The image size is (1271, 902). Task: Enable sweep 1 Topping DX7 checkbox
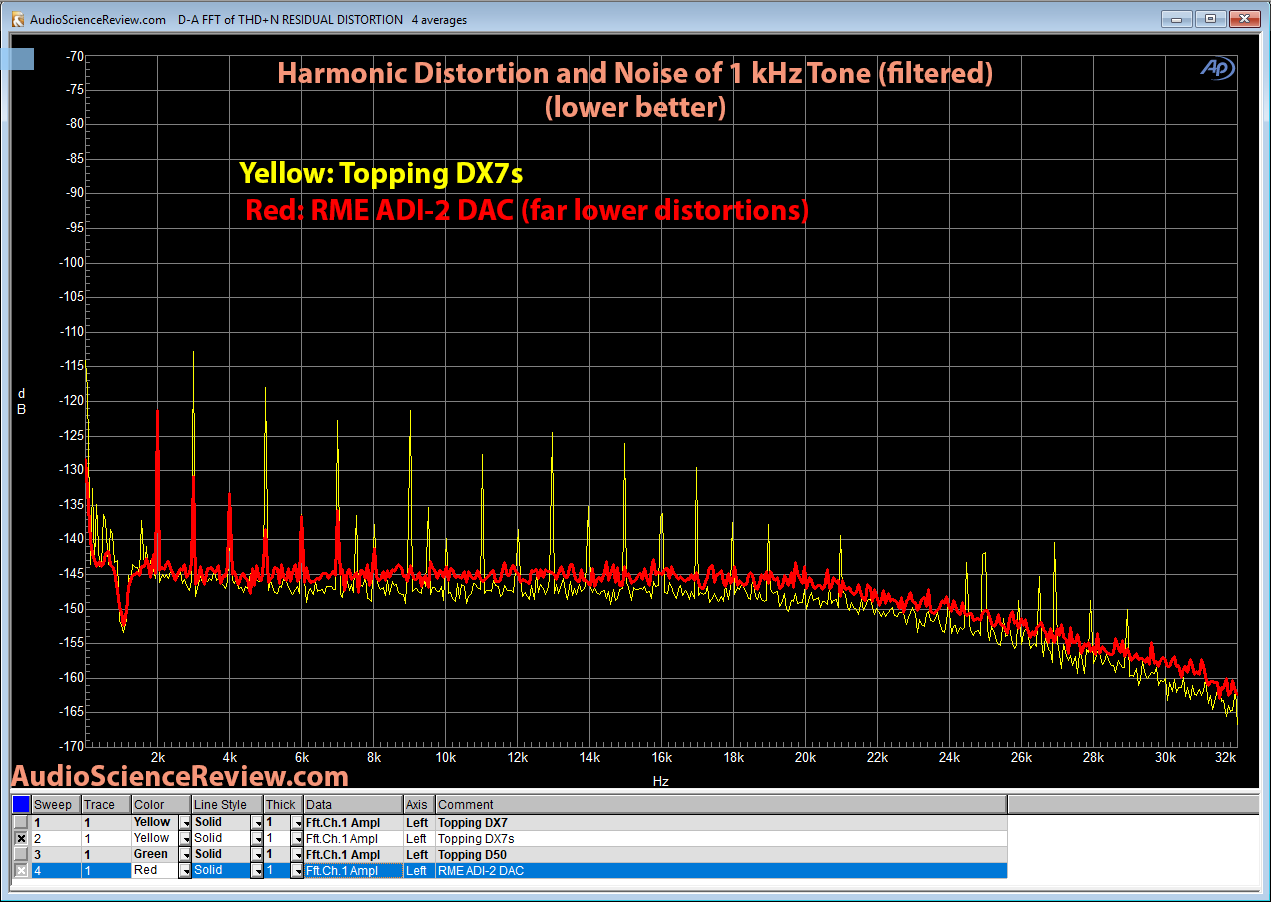point(21,822)
